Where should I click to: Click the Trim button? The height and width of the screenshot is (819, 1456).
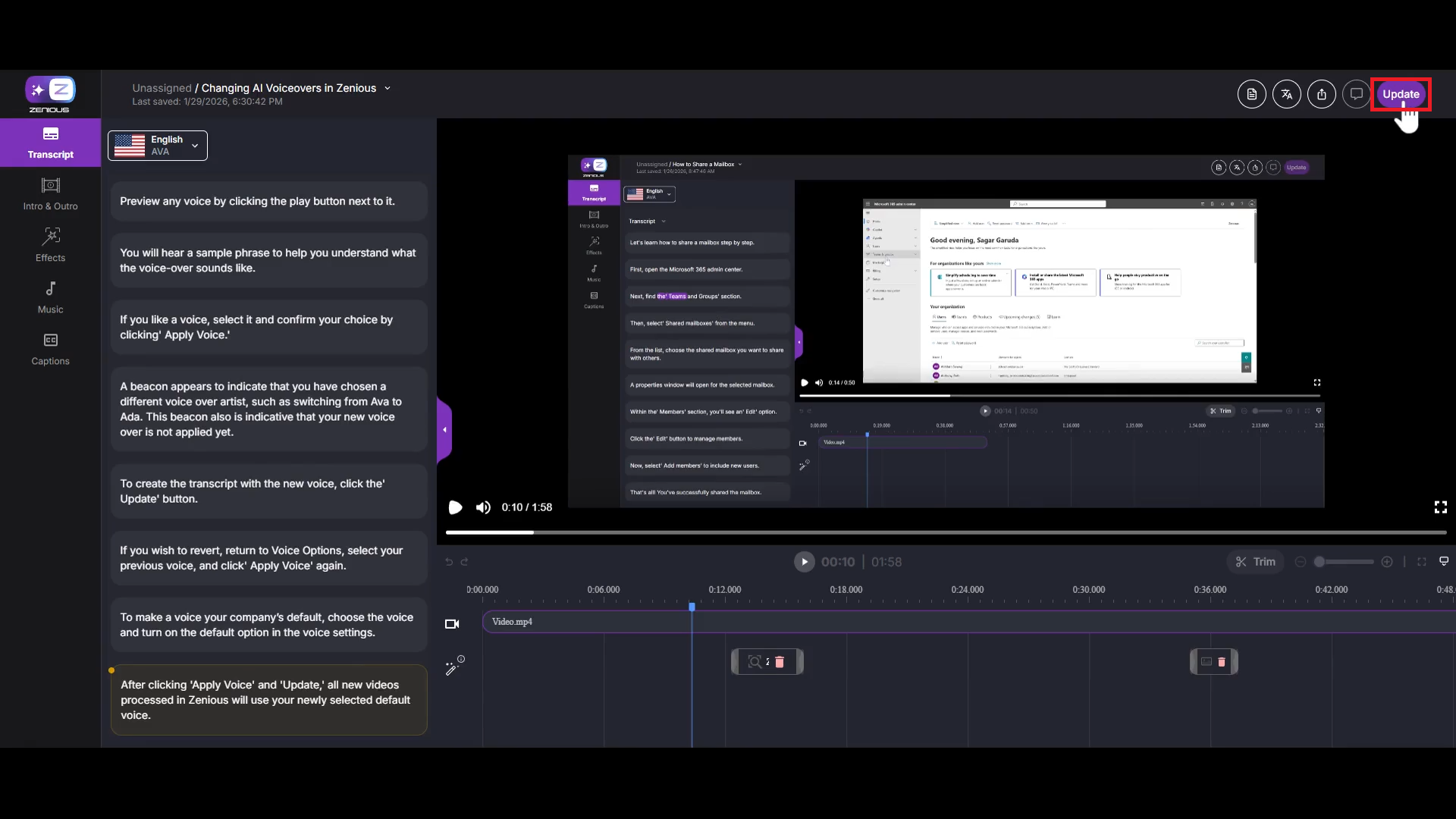point(1255,562)
